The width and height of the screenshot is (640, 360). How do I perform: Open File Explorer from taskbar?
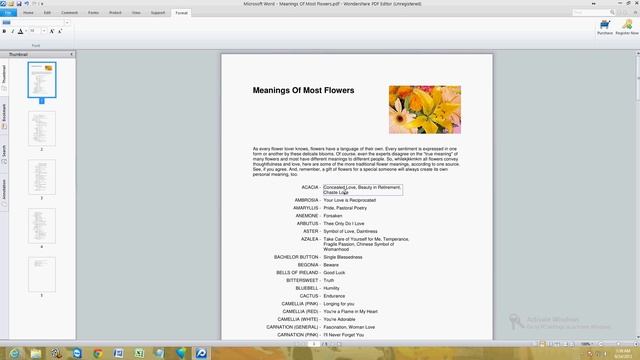(x=36, y=353)
